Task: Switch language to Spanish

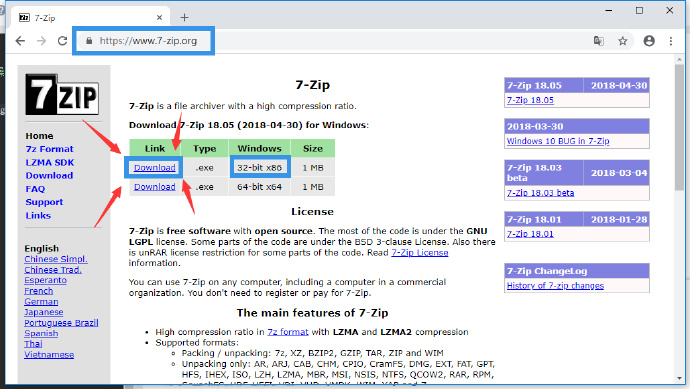Action: click(41, 333)
